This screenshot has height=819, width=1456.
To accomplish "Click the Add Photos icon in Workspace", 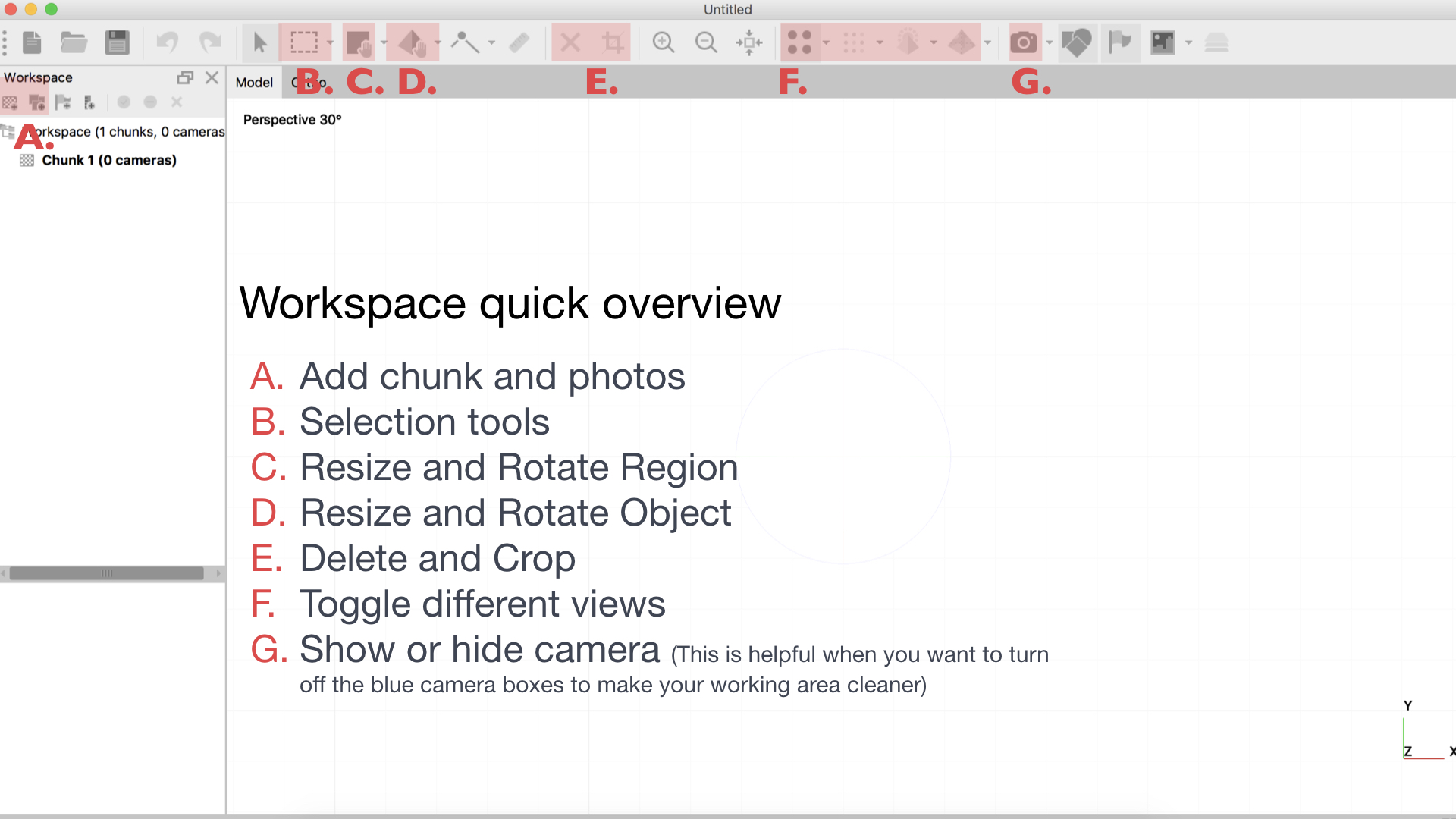I will 36,102.
